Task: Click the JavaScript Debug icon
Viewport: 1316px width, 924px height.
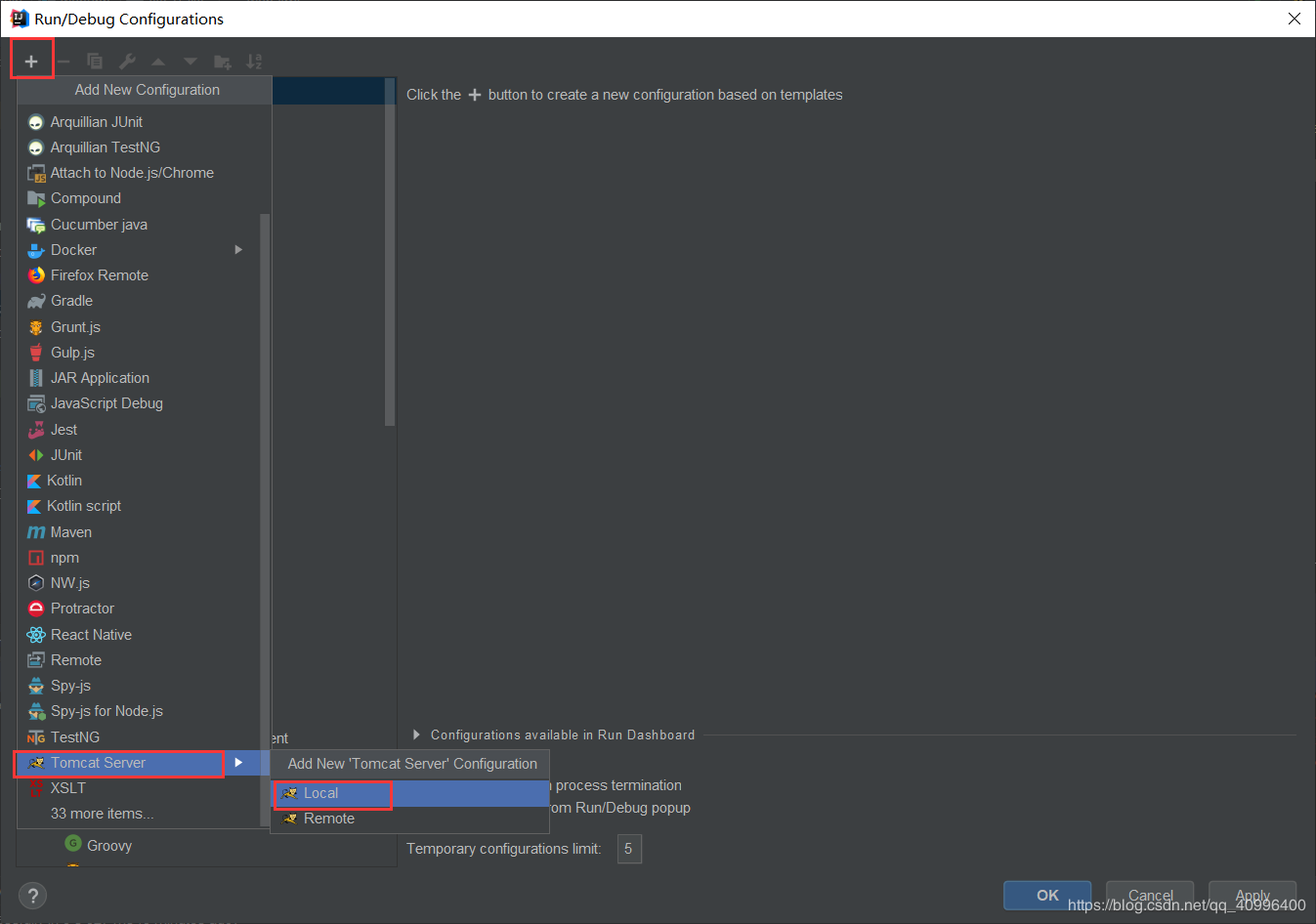Action: pos(36,403)
